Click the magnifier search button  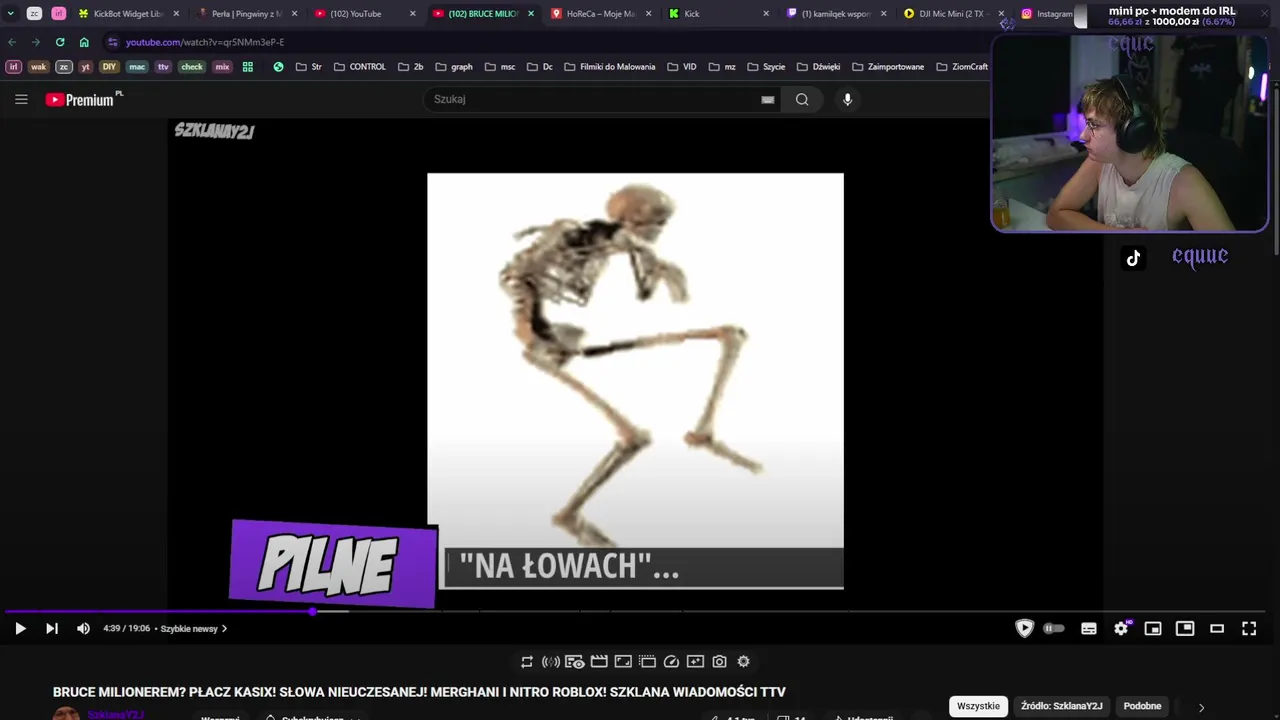click(802, 99)
